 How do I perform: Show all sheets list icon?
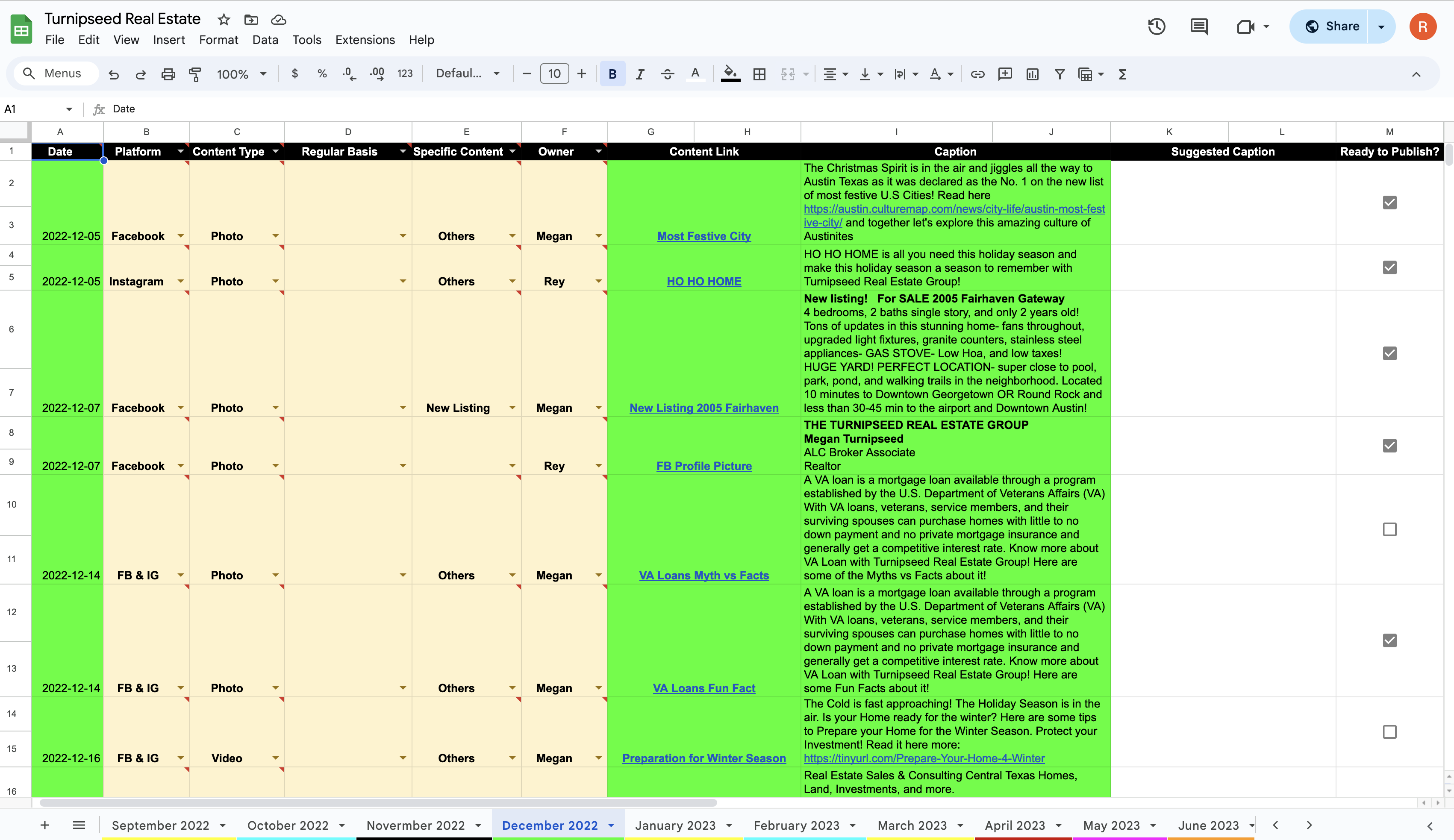[79, 825]
